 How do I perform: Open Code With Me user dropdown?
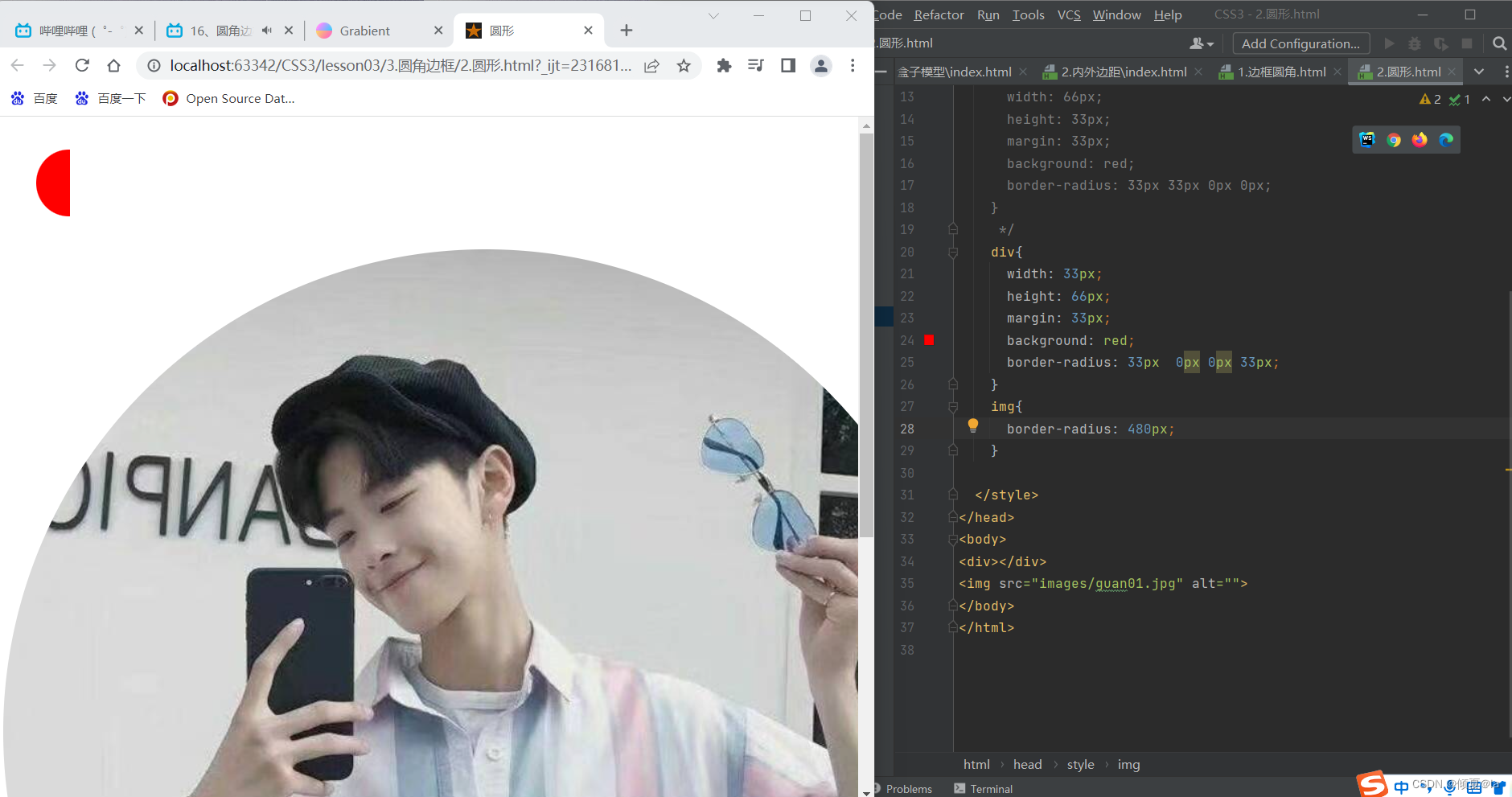coord(1202,43)
